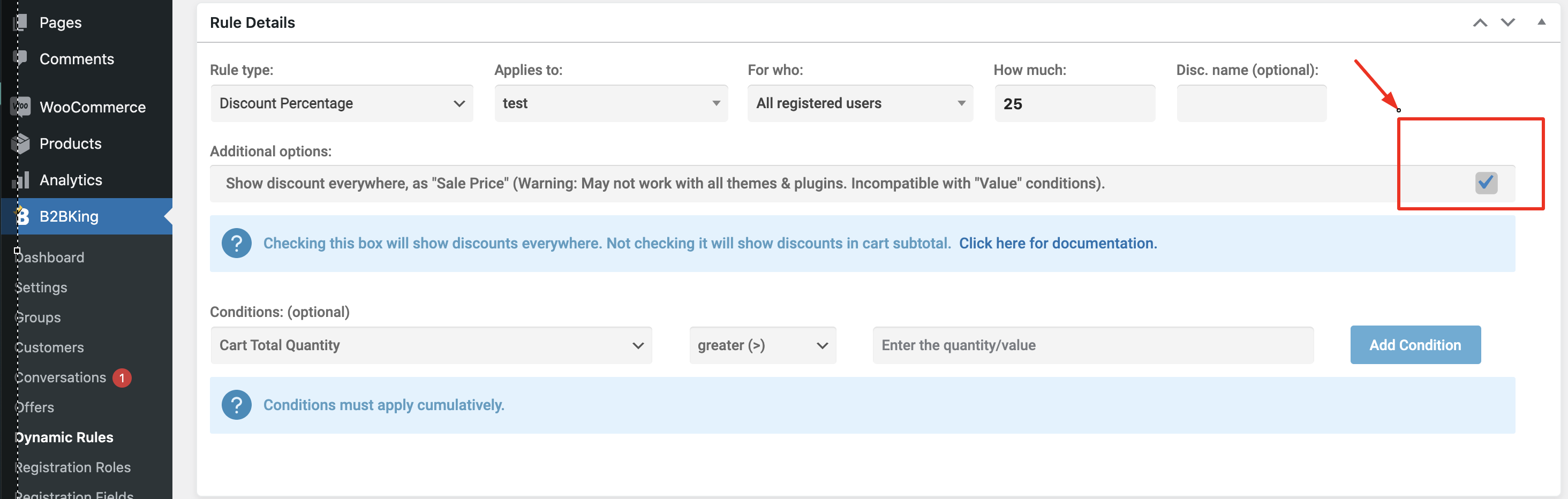The width and height of the screenshot is (1568, 499).
Task: Open the Rule type dropdown
Action: pos(342,103)
